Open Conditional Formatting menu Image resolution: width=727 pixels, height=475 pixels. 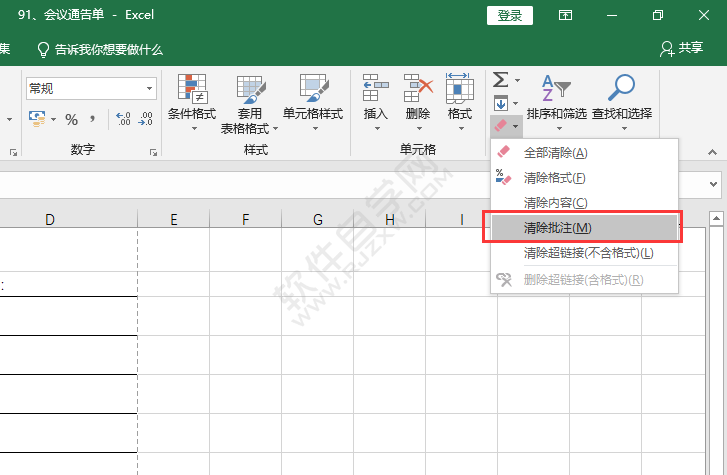pos(192,103)
